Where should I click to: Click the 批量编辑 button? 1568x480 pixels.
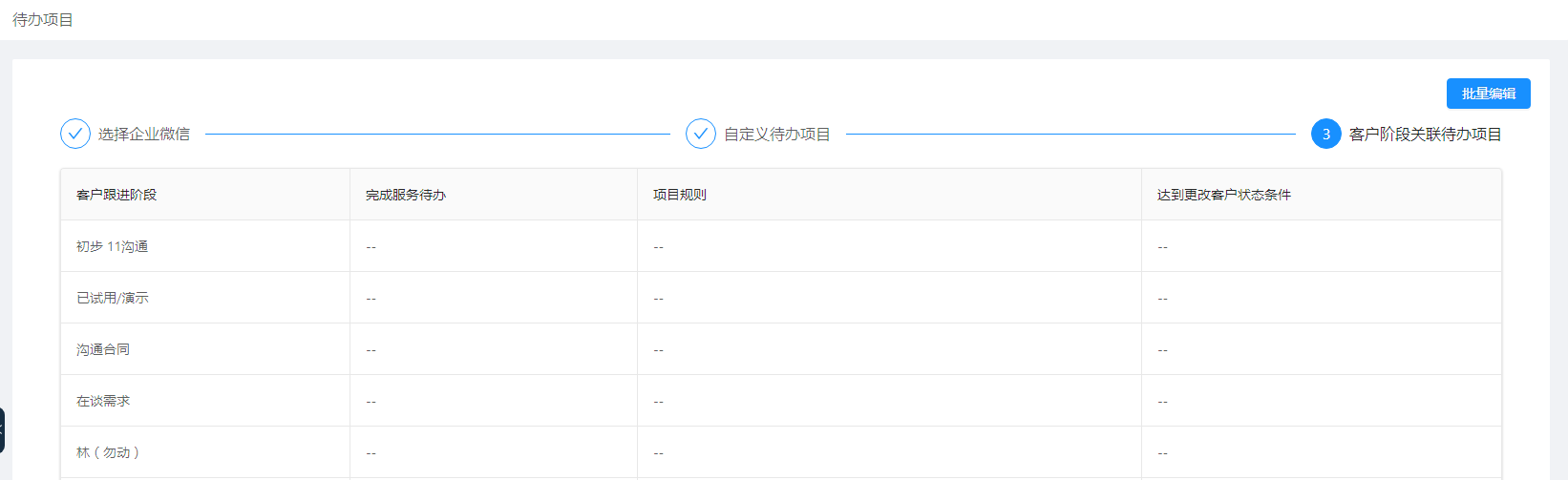point(1488,94)
